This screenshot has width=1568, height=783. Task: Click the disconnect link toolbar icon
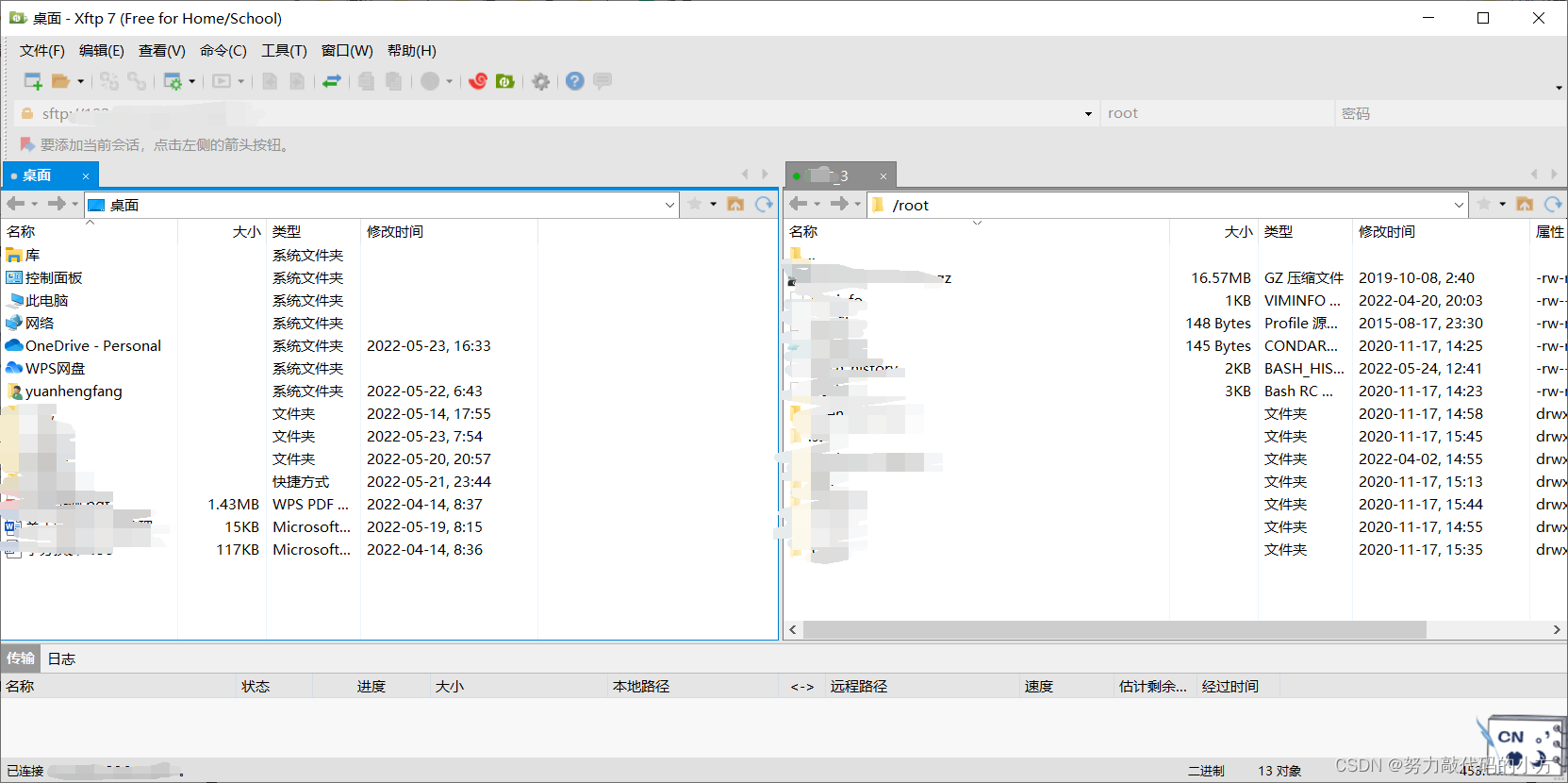tap(137, 81)
